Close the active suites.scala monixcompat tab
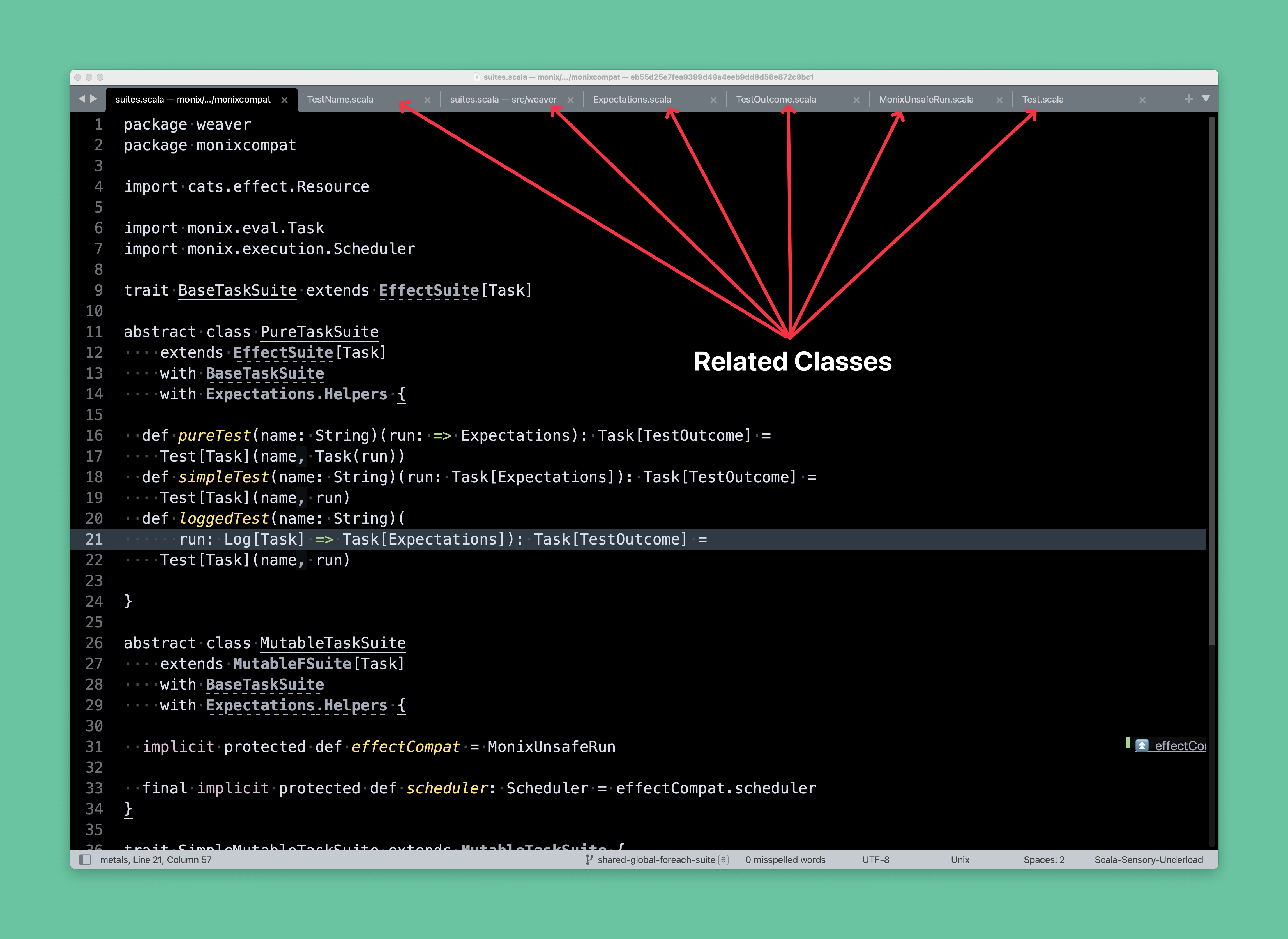 [x=284, y=100]
